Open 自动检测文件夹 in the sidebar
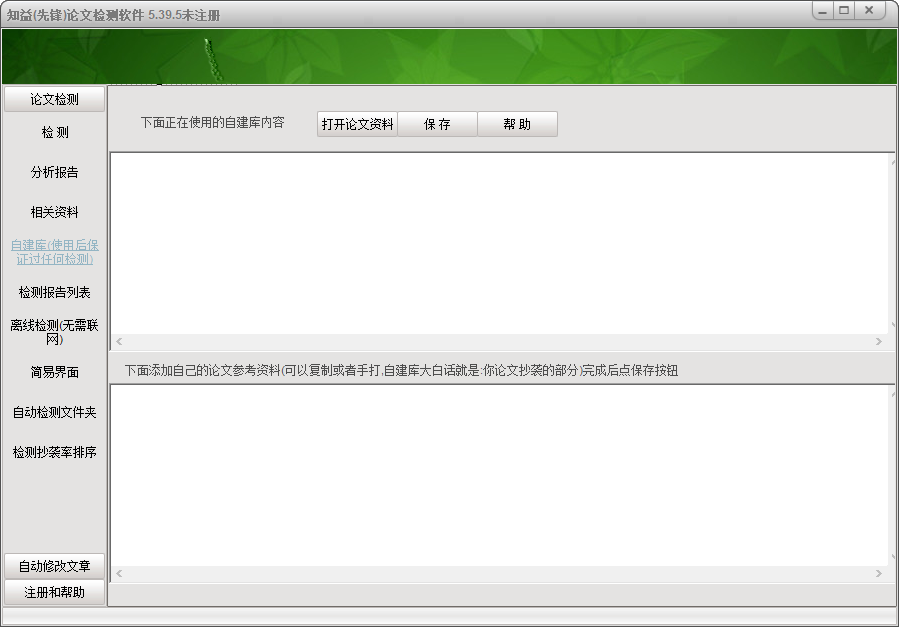 (54, 412)
